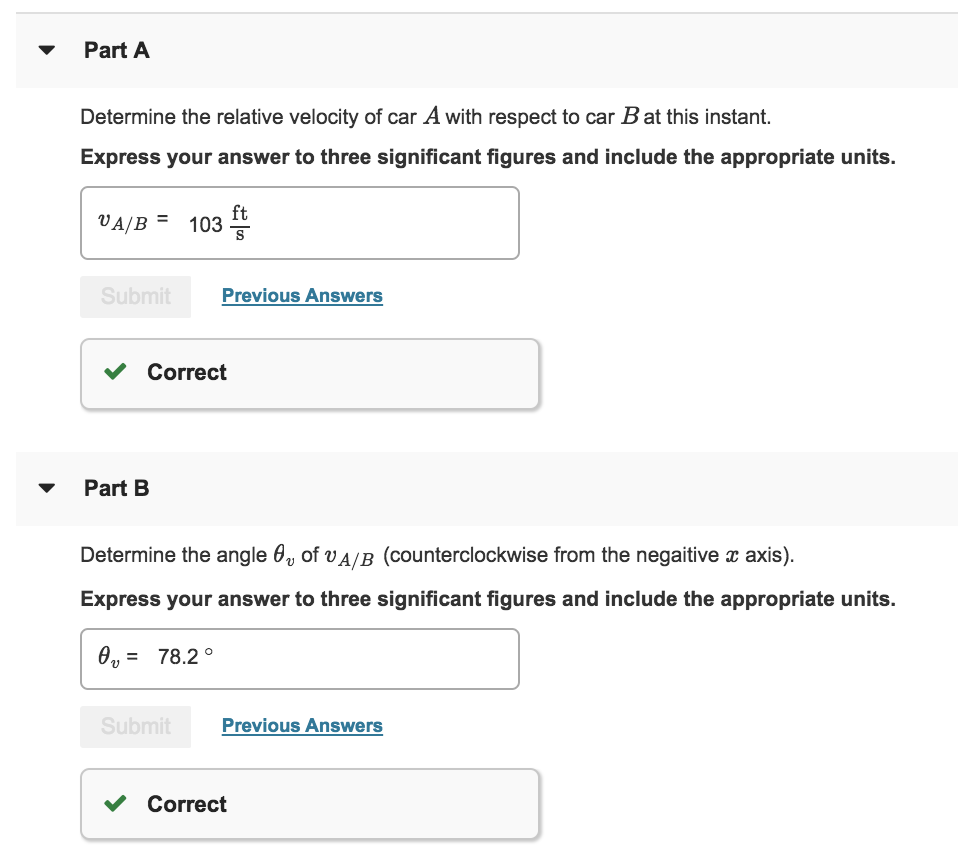Click the angle answer field showing 78.2 degrees
958x856 pixels.
pyautogui.click(x=300, y=658)
